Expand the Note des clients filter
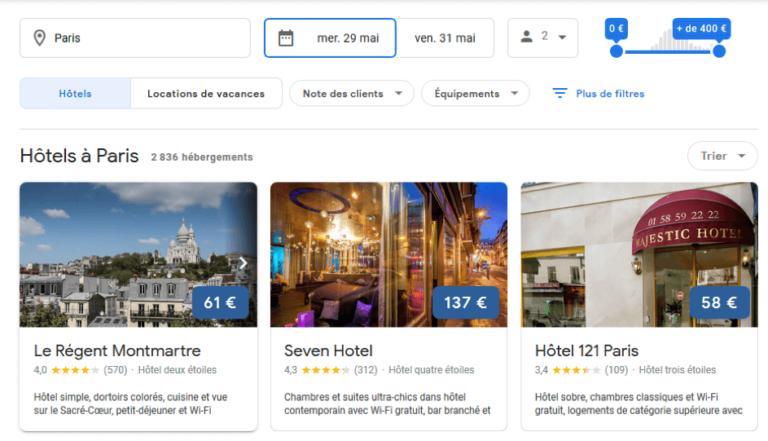 351,93
